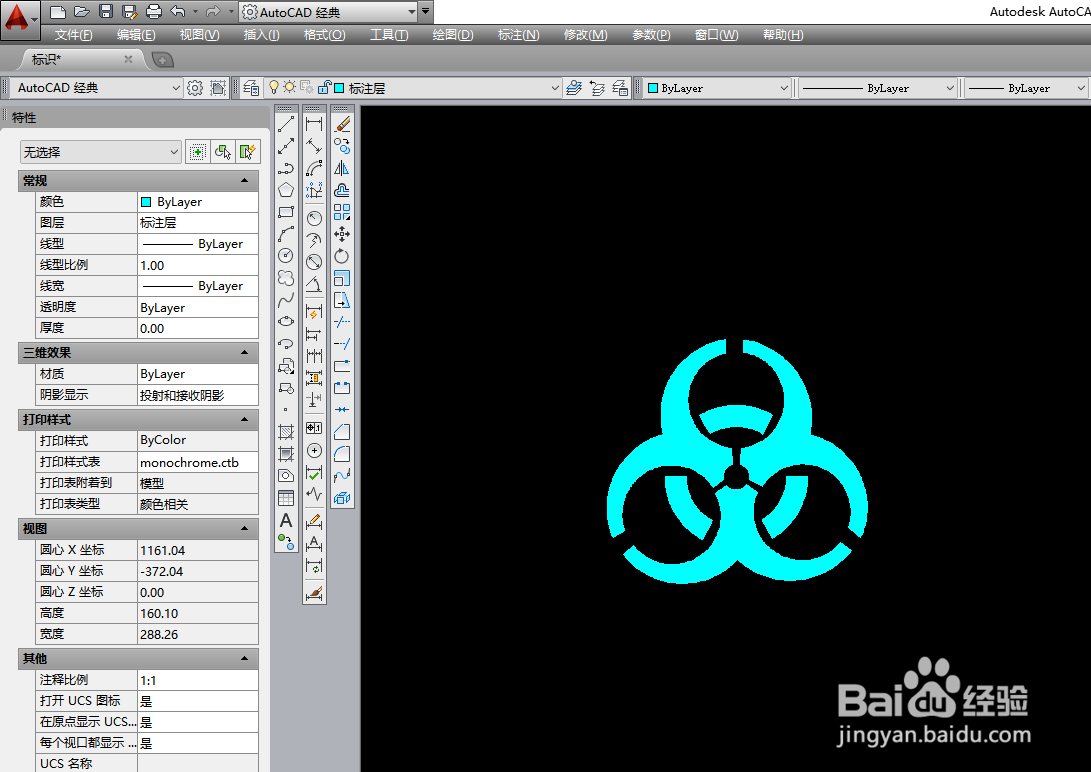The image size is (1091, 772).
Task: Open the 修改(M) menu
Action: (585, 35)
